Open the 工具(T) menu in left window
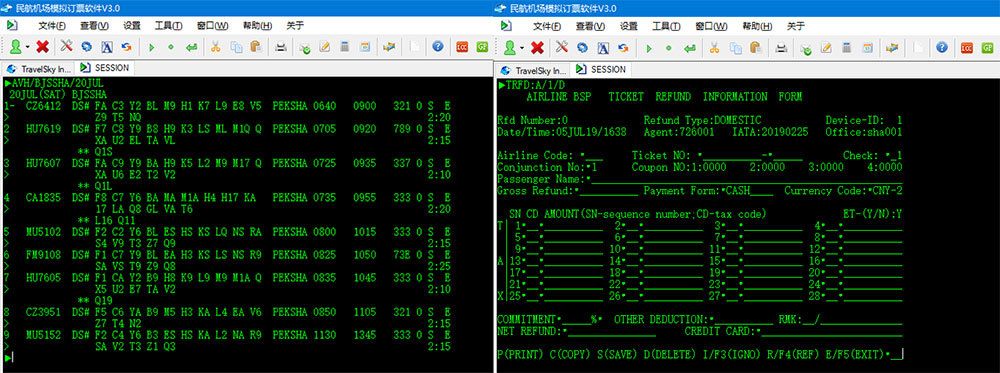1000x373 pixels. click(168, 26)
